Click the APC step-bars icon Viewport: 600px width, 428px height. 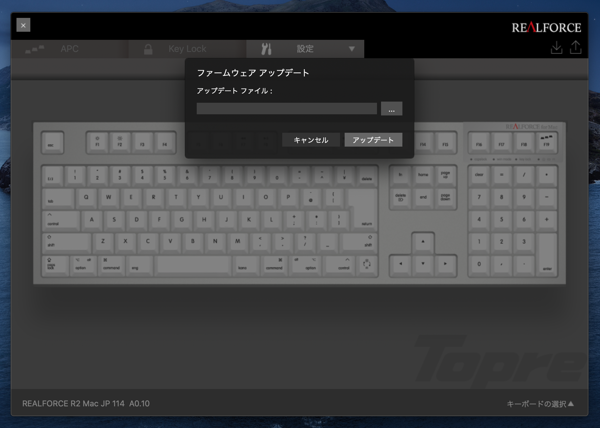pyautogui.click(x=35, y=49)
